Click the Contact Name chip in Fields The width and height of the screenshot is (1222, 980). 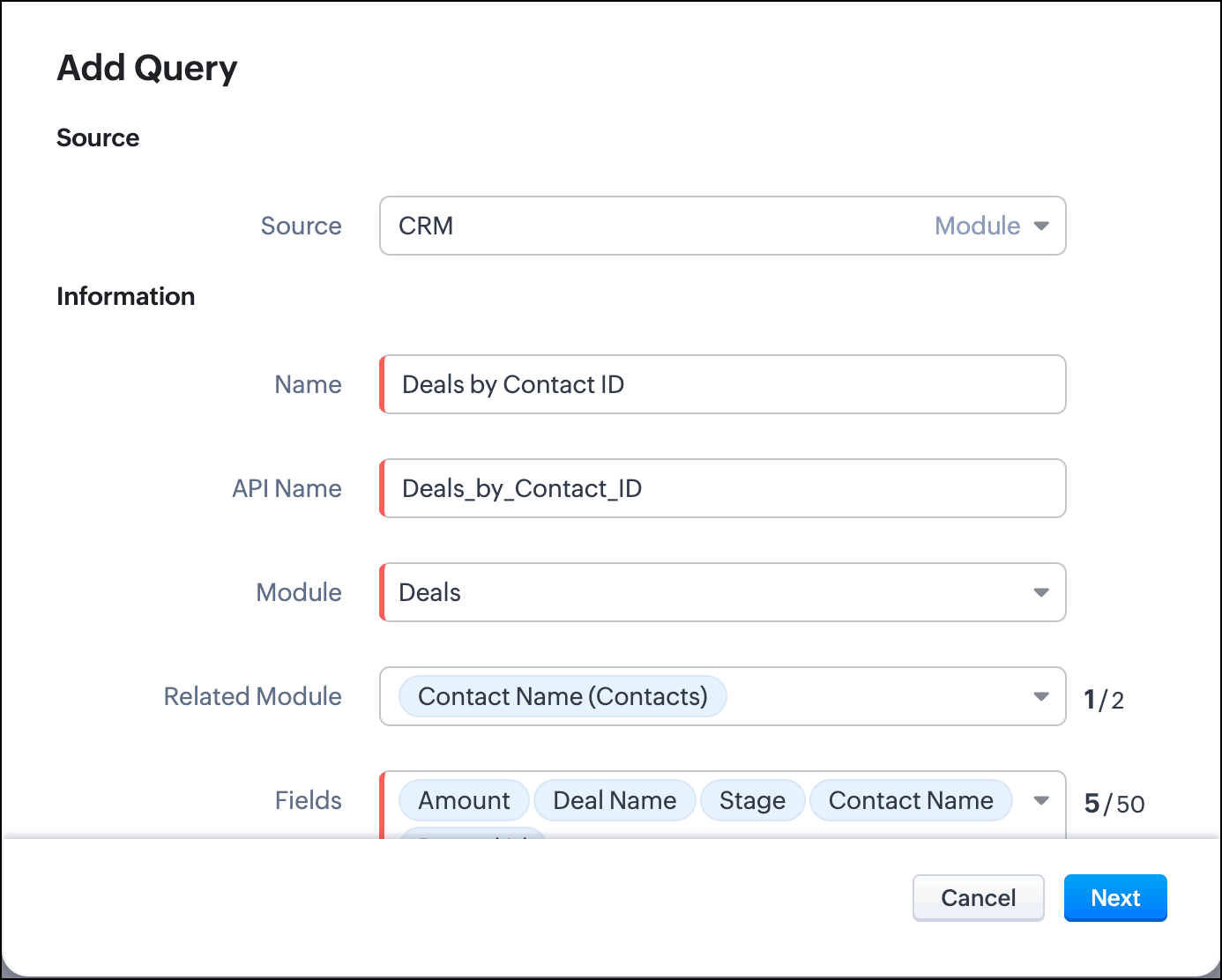[x=911, y=800]
